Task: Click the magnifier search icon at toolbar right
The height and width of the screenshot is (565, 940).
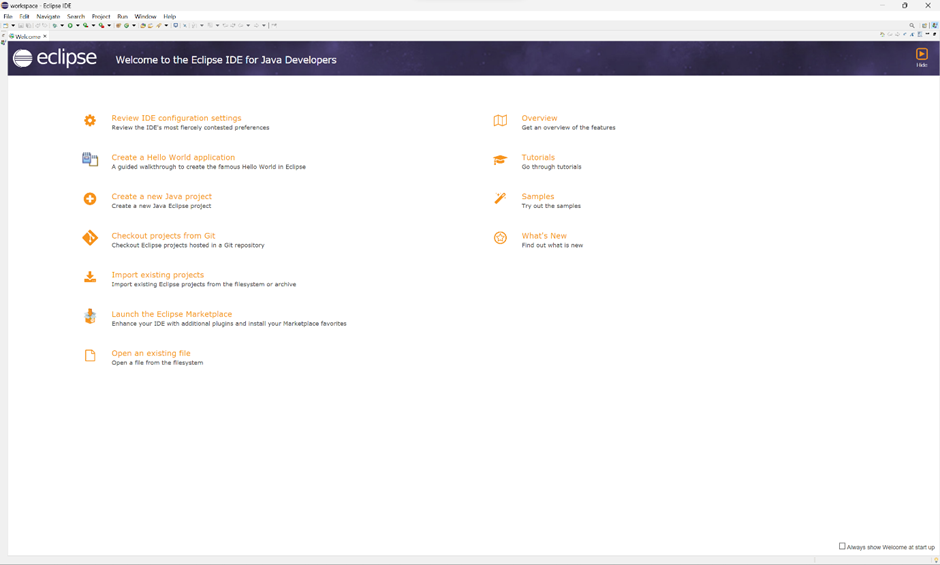Action: [x=912, y=25]
